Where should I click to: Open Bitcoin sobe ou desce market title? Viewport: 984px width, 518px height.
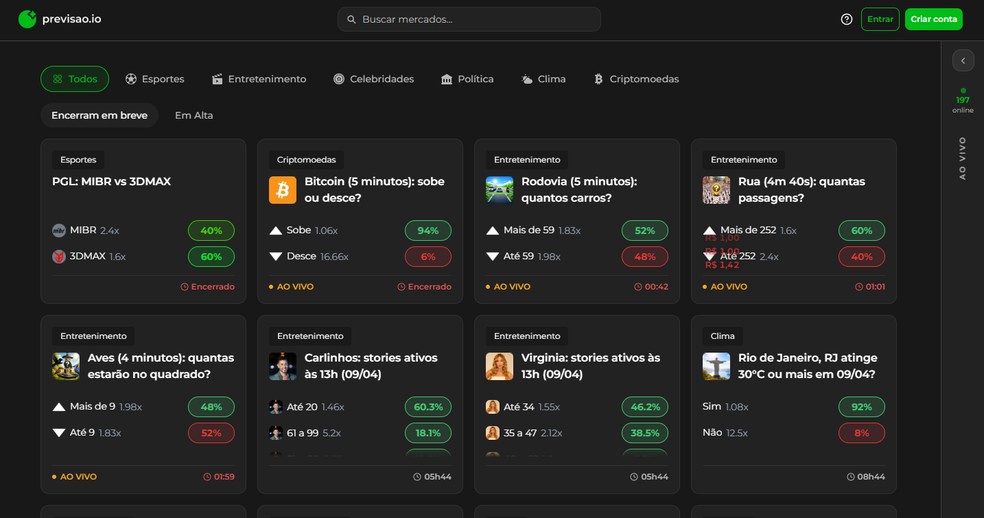[x=375, y=190]
